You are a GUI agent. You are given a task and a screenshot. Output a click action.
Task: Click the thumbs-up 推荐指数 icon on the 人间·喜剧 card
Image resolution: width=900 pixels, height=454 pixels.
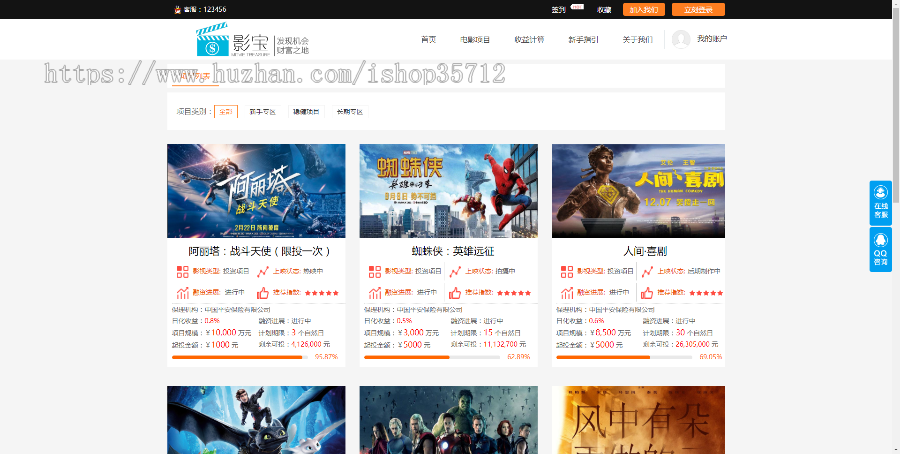[x=647, y=293]
